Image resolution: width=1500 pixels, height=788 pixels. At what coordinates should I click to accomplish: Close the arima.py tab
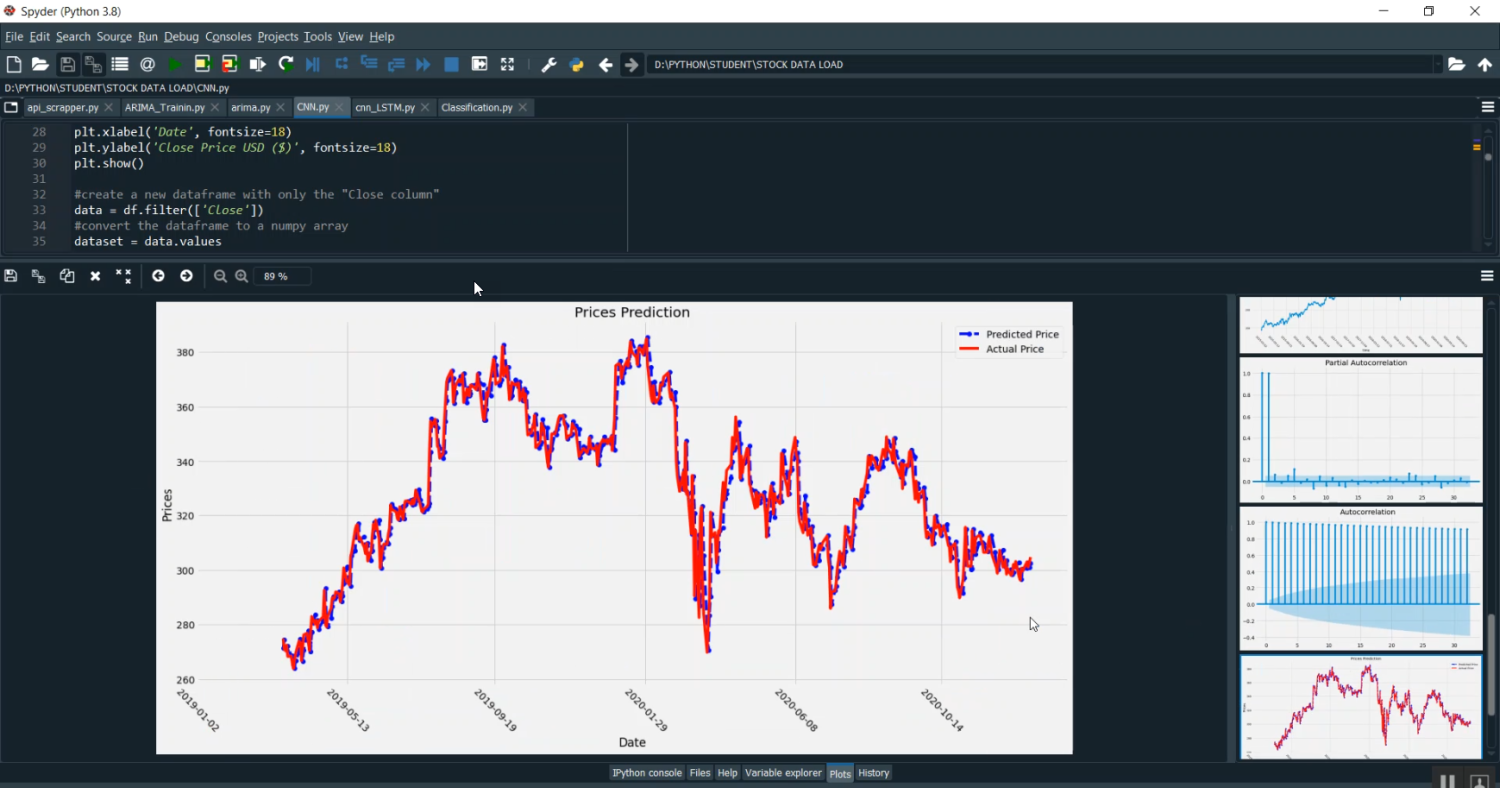pos(280,107)
